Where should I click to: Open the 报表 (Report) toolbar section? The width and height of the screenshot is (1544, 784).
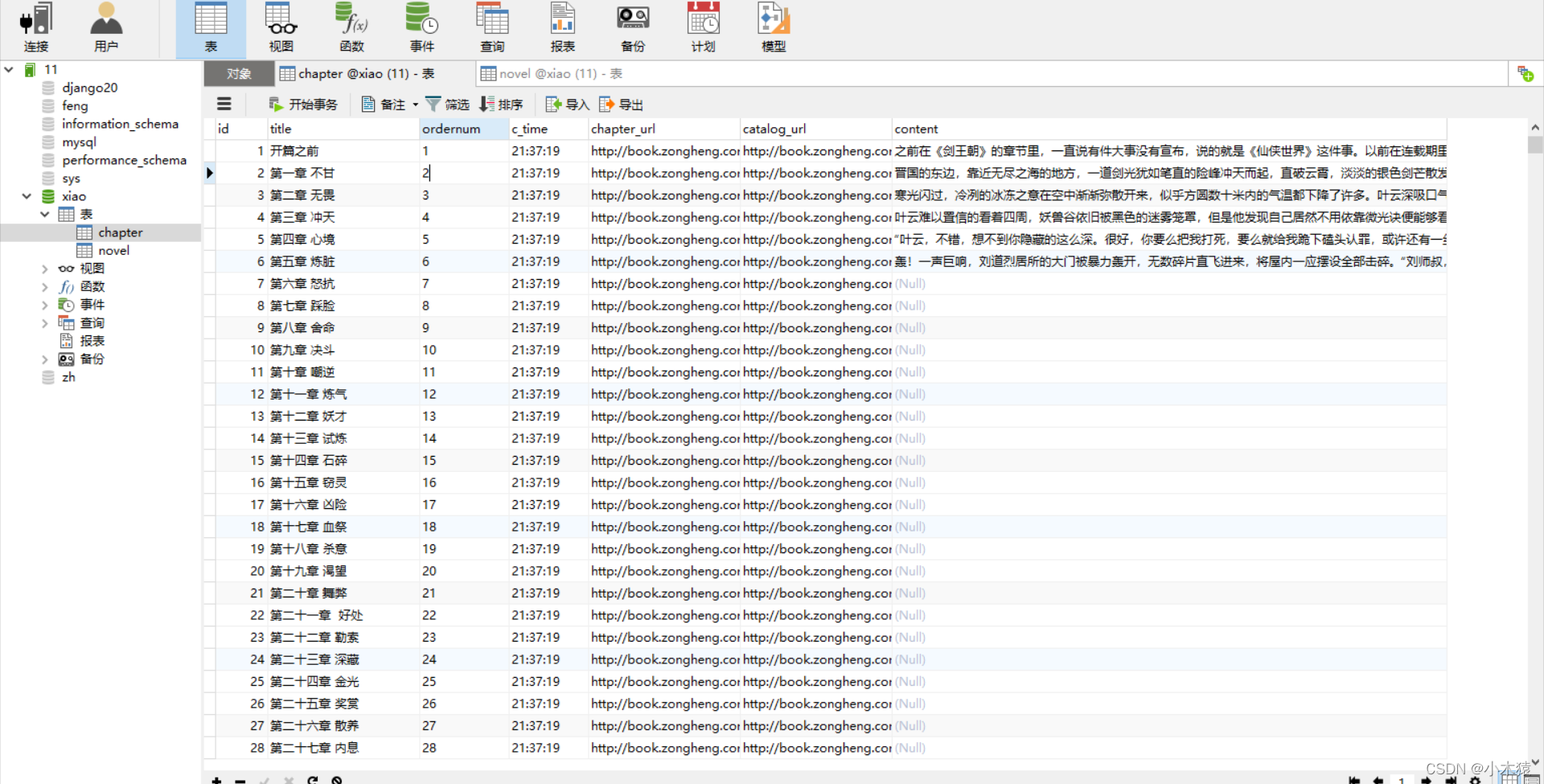click(x=562, y=28)
